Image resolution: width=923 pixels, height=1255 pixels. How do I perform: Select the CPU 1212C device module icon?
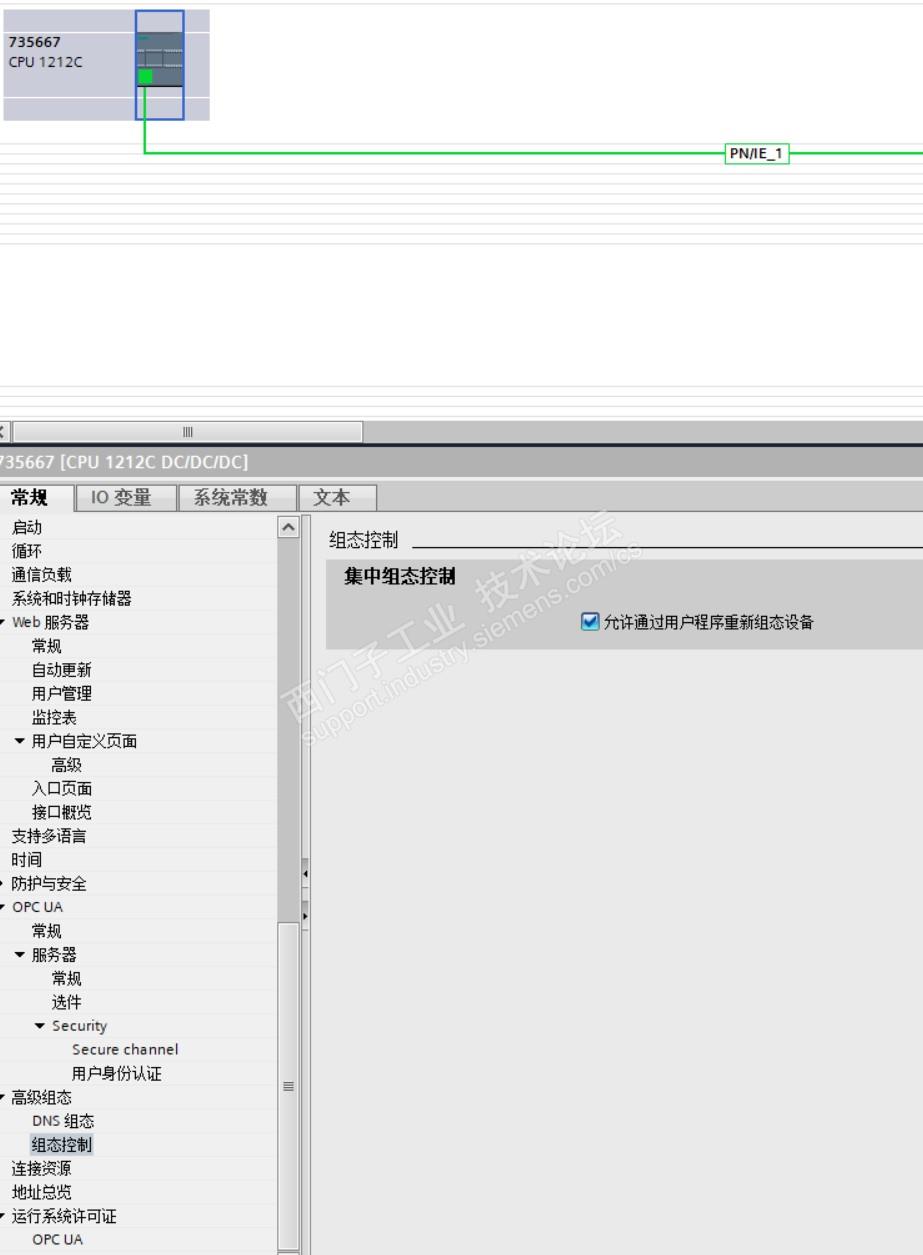160,65
